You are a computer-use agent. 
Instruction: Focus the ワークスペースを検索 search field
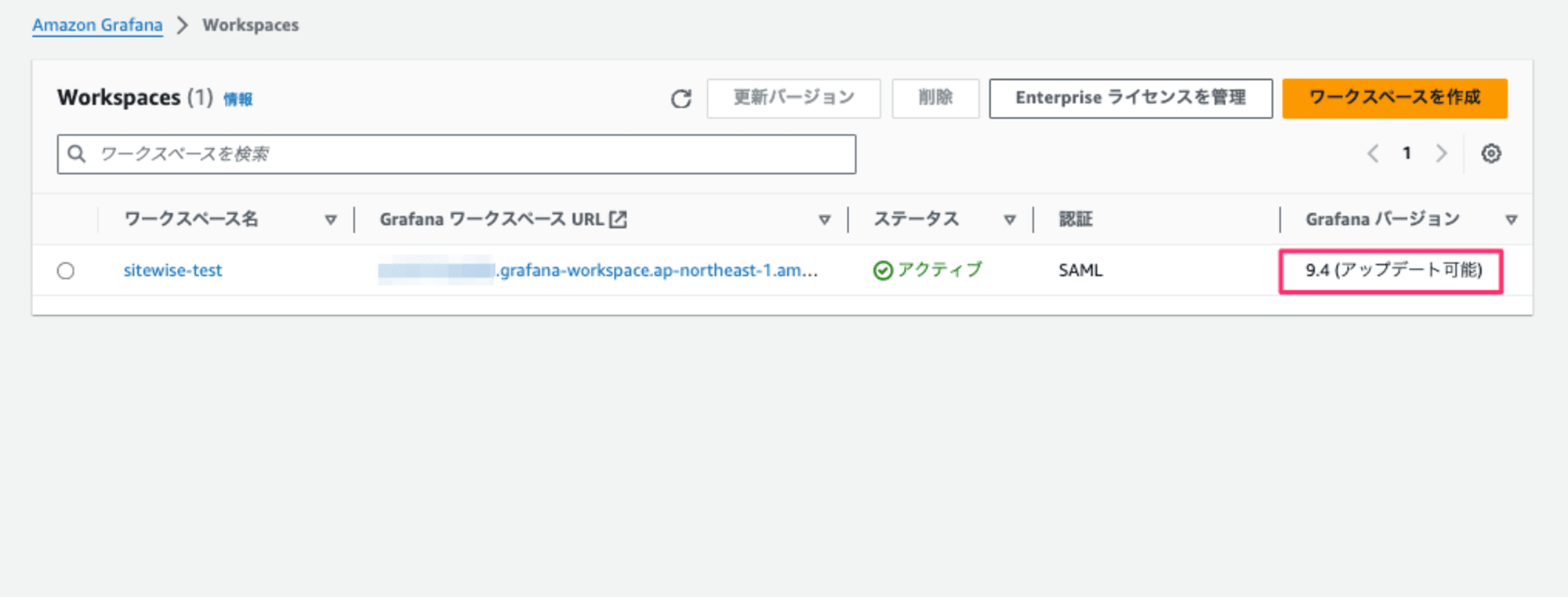pyautogui.click(x=456, y=154)
